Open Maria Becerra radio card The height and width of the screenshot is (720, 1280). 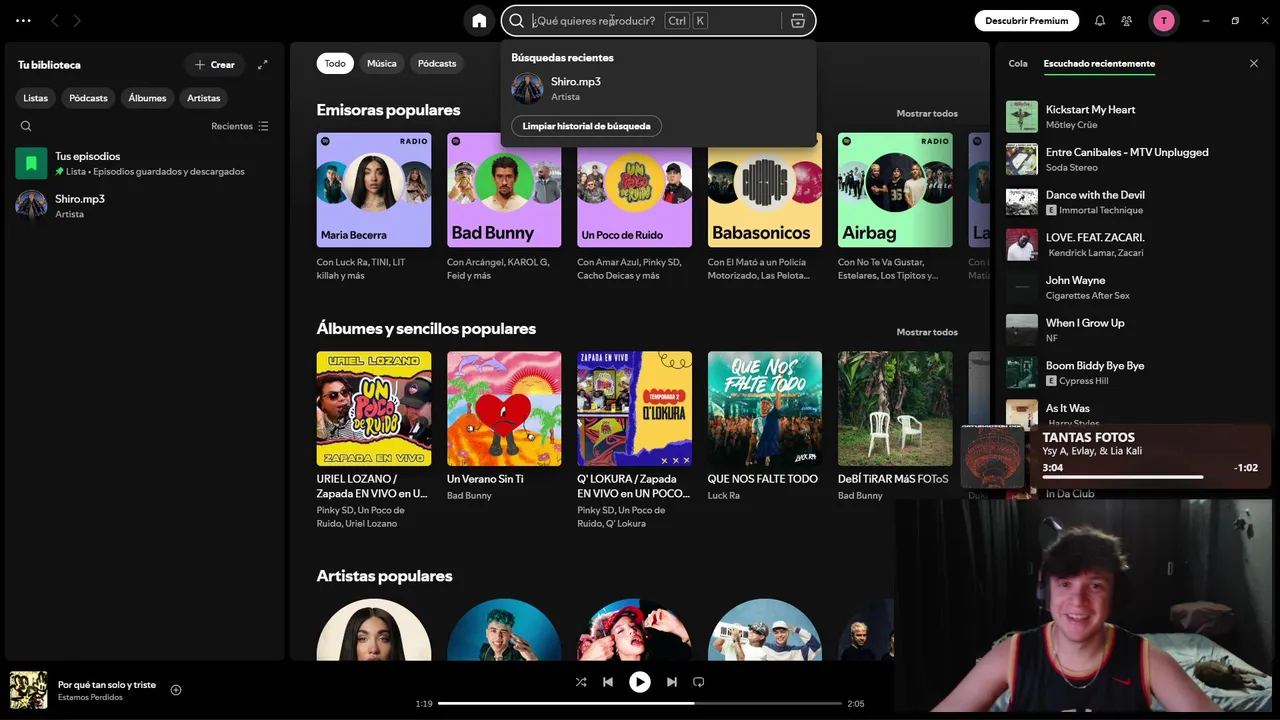click(x=374, y=207)
